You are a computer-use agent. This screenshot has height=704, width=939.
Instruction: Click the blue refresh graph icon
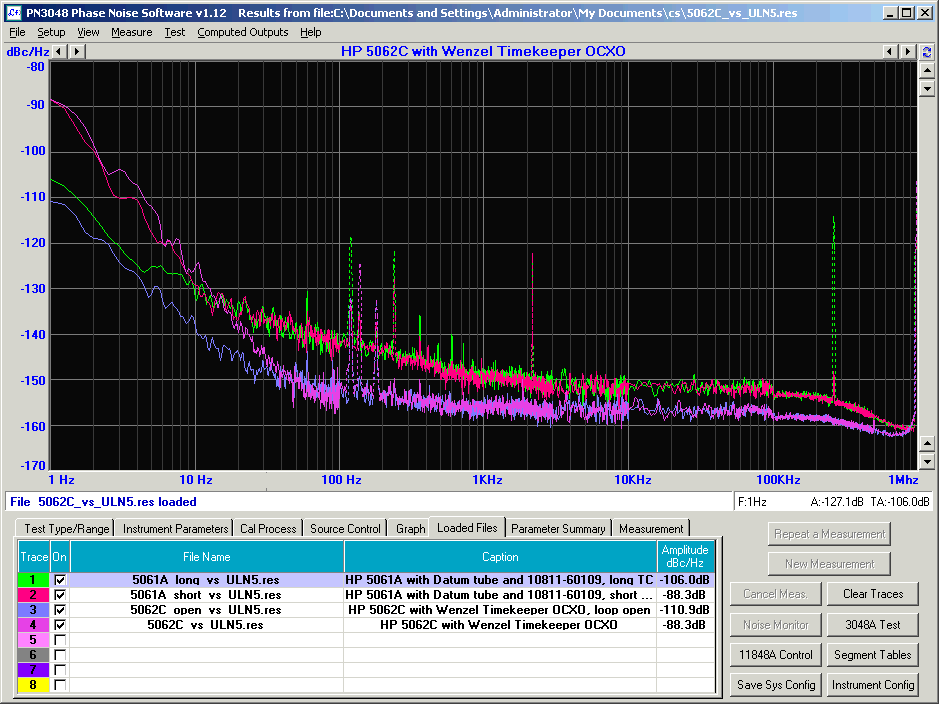pos(927,52)
